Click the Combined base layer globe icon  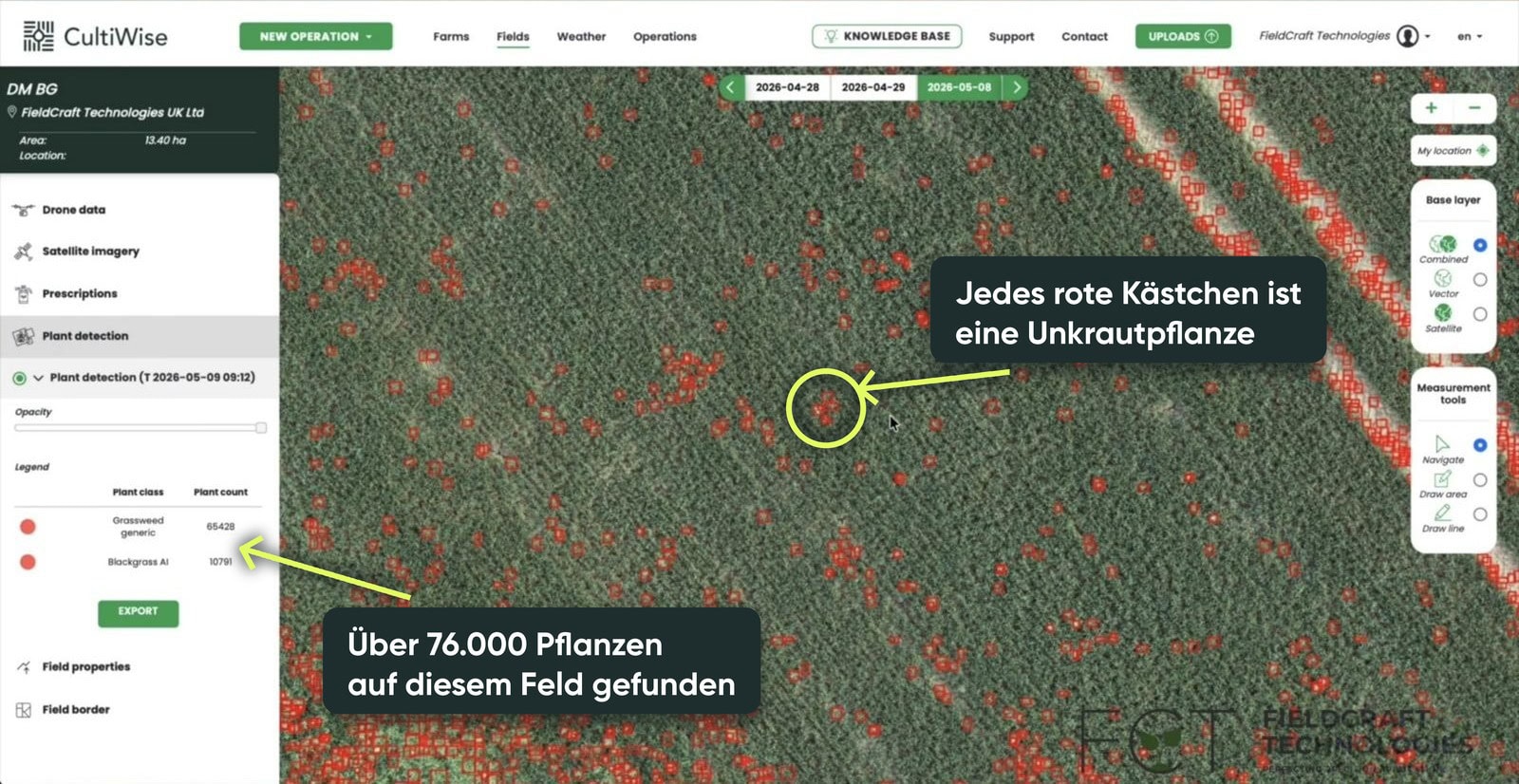point(1443,244)
